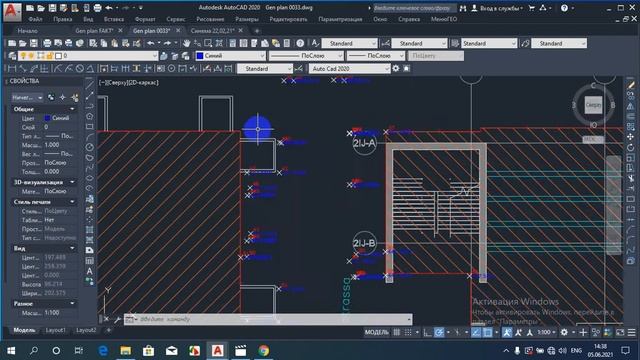Add a new drawing tab with plus
The width and height of the screenshot is (640, 360).
pos(256,31)
